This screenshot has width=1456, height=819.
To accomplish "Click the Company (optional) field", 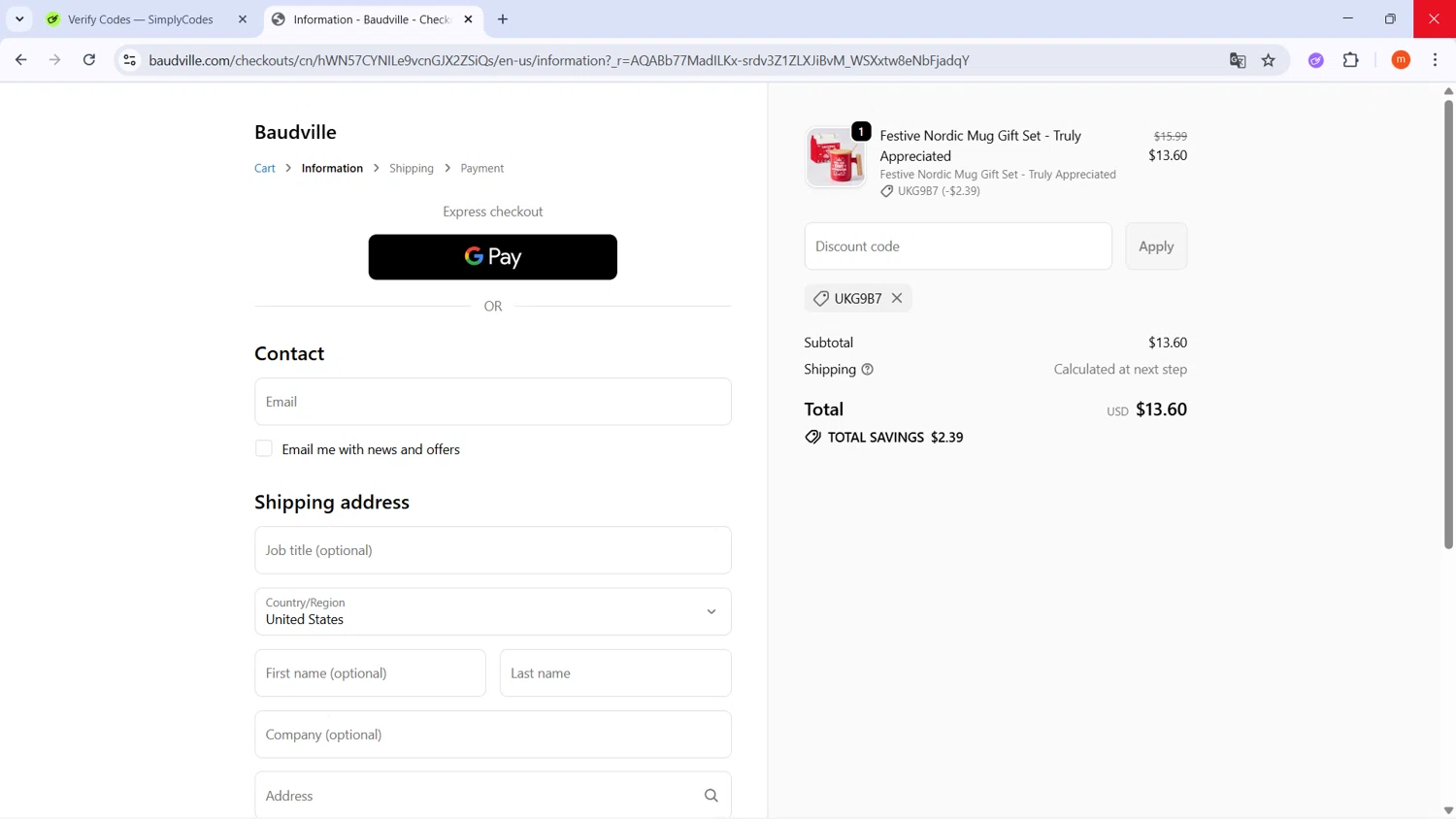I will [x=493, y=735].
